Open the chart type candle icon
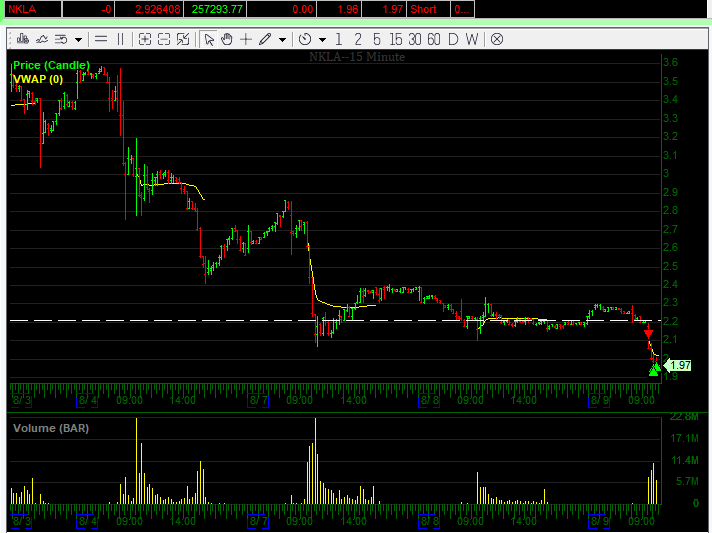712x533 pixels. click(x=22, y=39)
